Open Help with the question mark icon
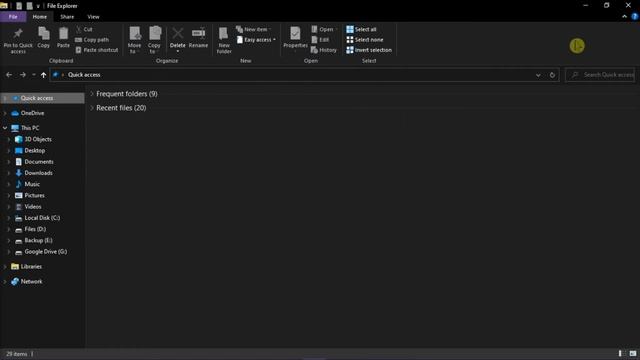Image resolution: width=640 pixels, height=360 pixels. point(635,17)
